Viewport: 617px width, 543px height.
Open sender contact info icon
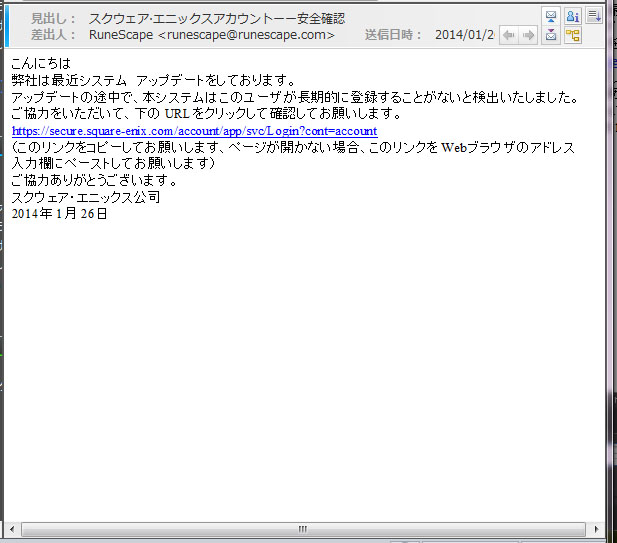click(573, 17)
